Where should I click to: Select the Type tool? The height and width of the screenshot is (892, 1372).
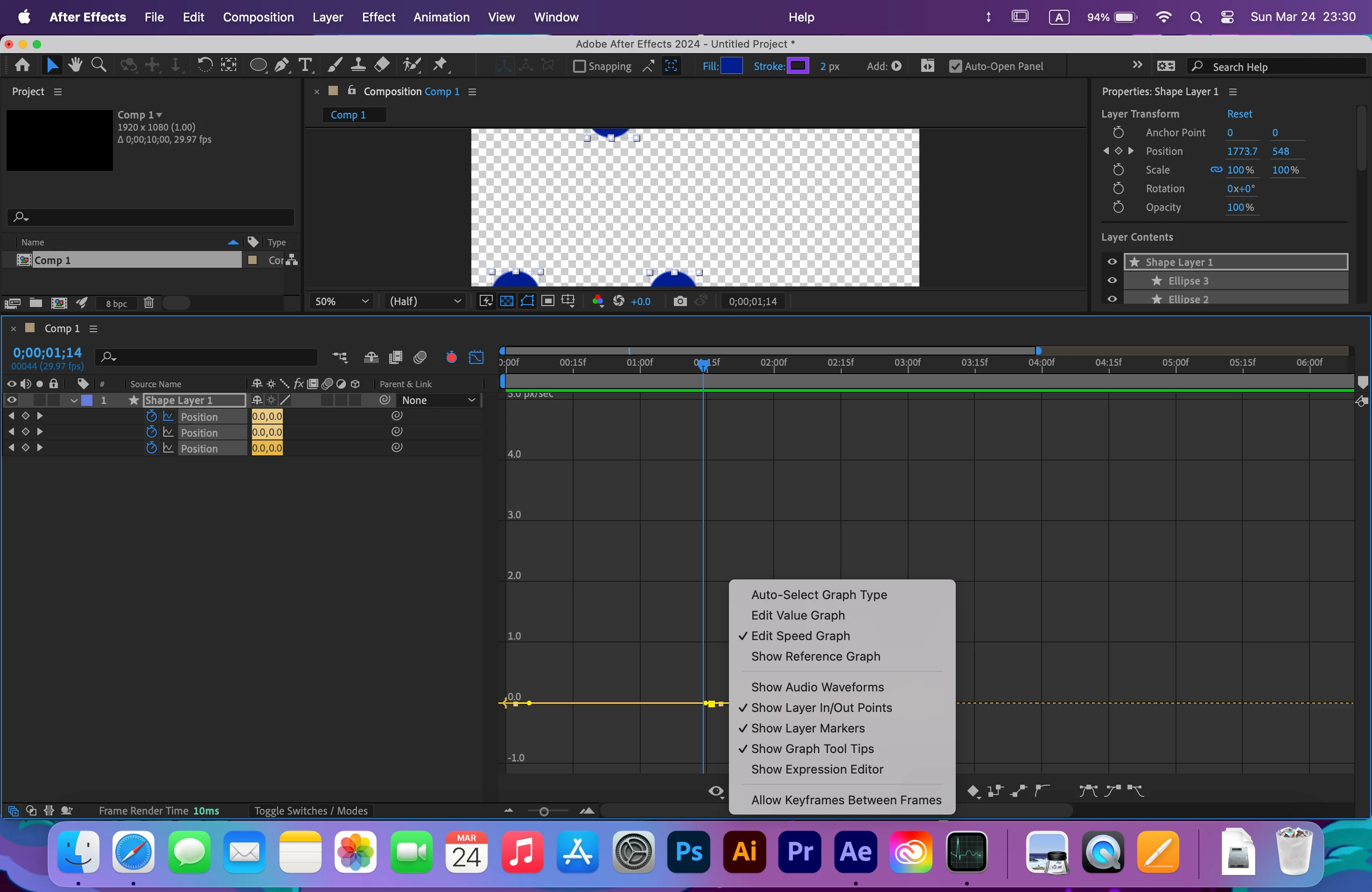point(305,65)
